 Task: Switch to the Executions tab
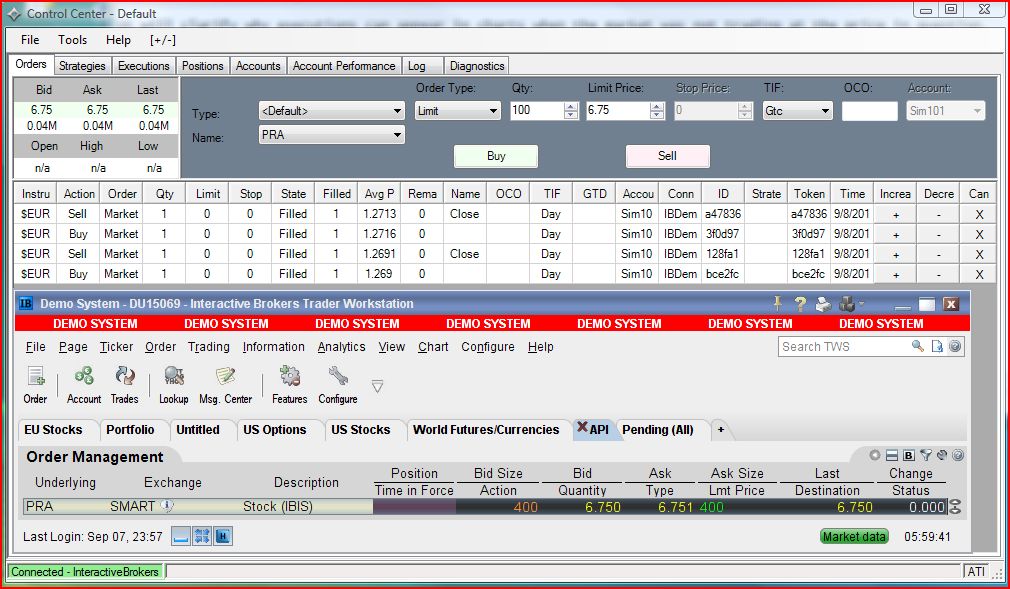[x=144, y=66]
